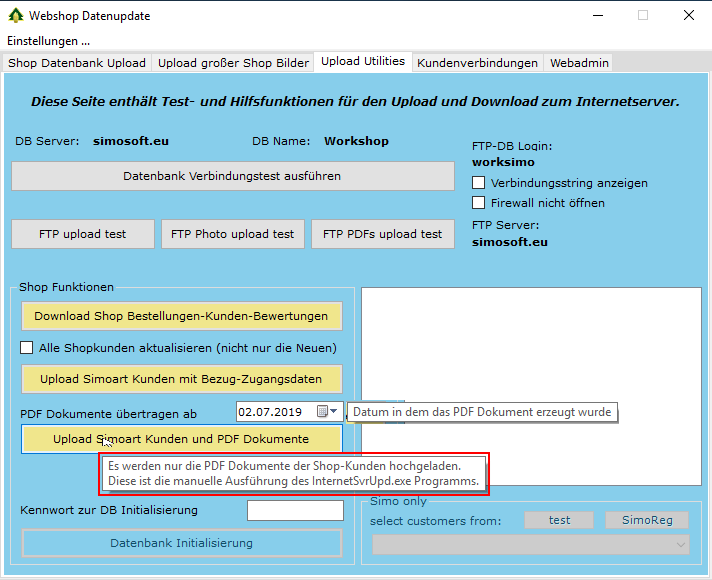
Task: Click Upload Simoart Kunden und PDF Dokumente
Action: click(181, 439)
